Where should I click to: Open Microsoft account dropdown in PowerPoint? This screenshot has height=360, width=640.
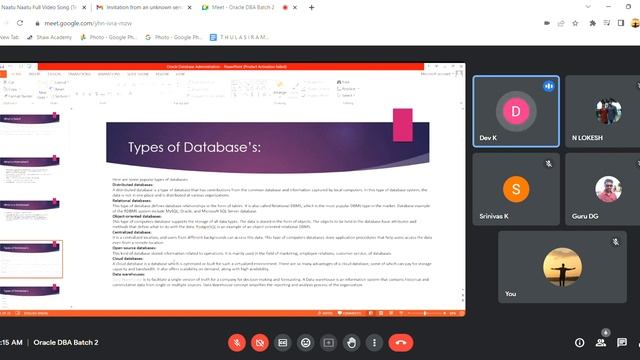click(437, 74)
